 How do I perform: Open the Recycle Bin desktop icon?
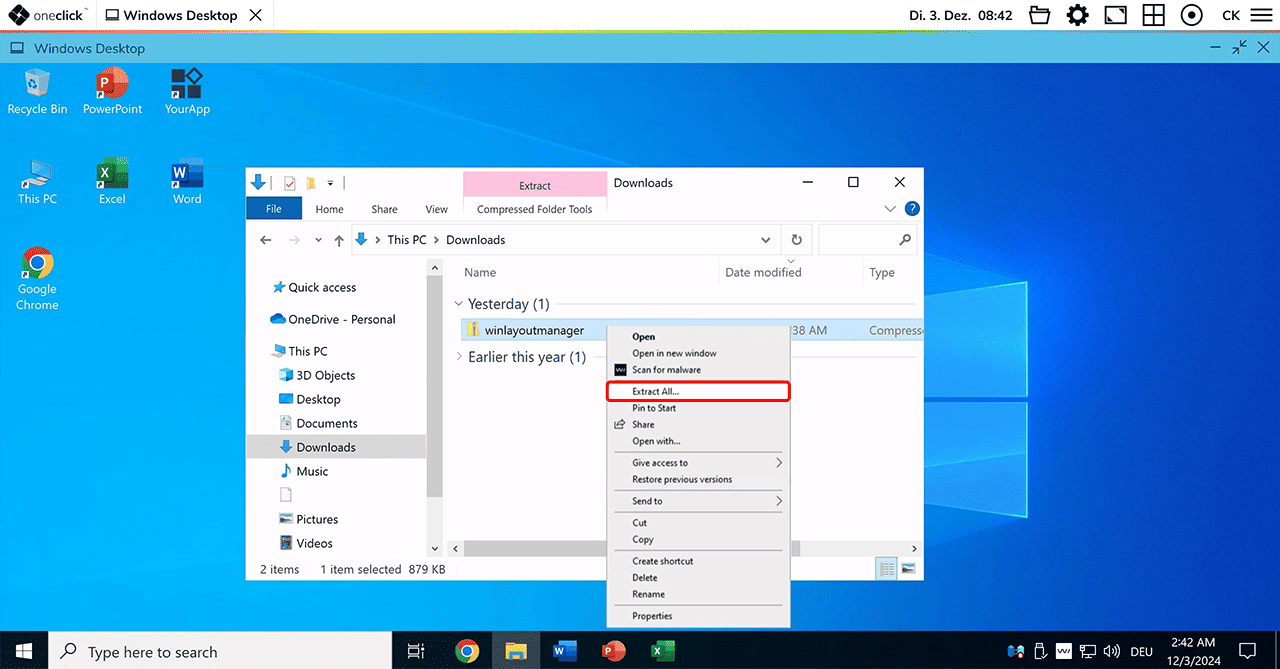pos(37,90)
